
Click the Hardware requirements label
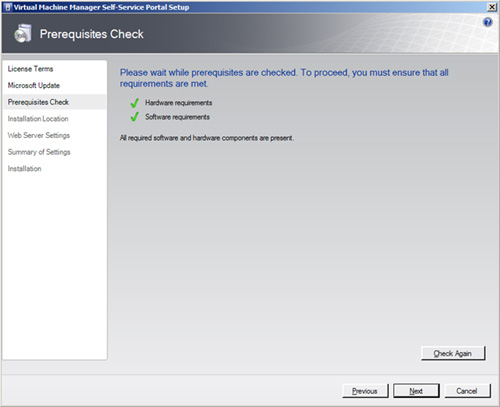(x=178, y=103)
